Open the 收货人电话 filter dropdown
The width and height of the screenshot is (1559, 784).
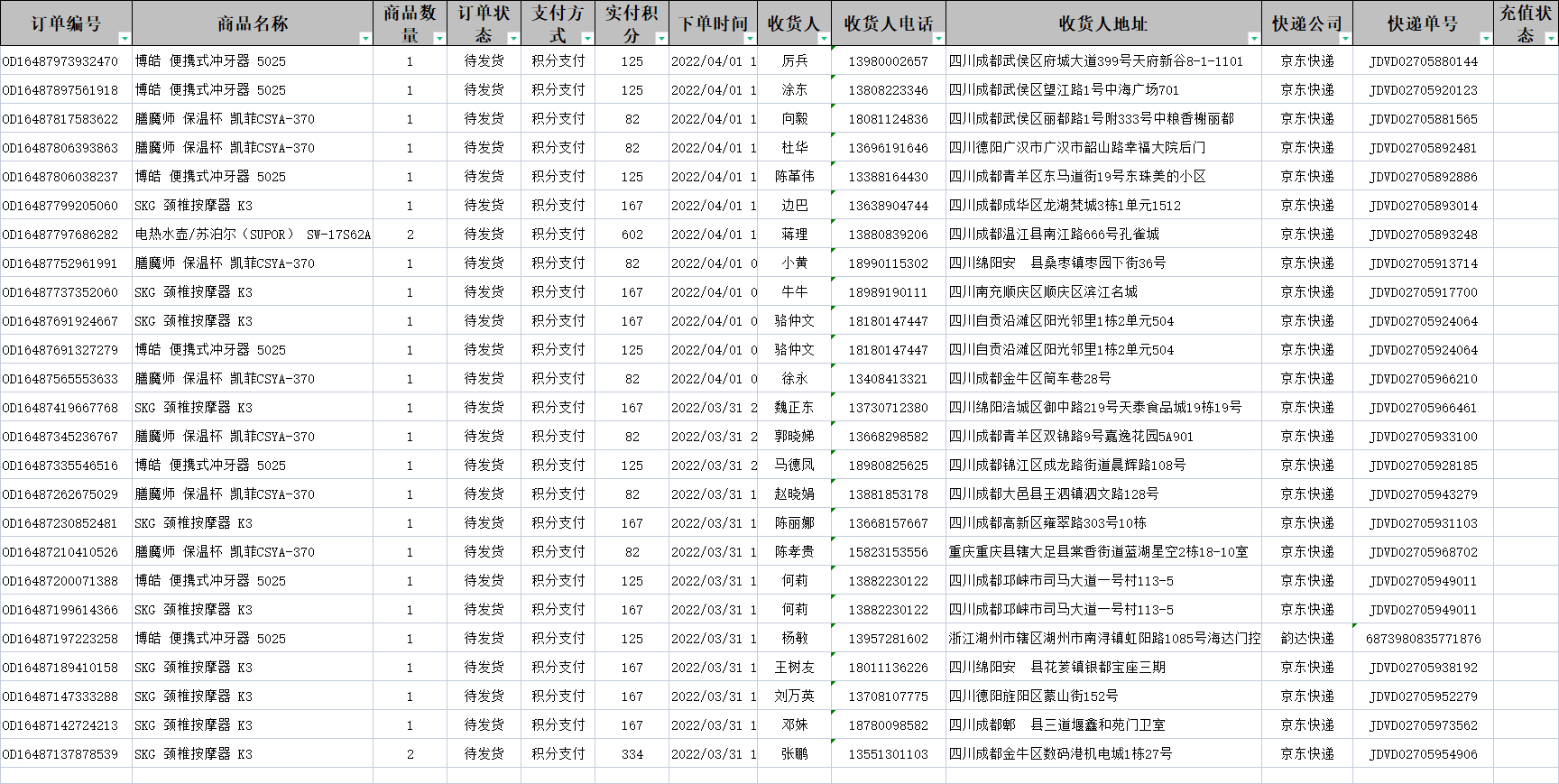click(x=938, y=38)
